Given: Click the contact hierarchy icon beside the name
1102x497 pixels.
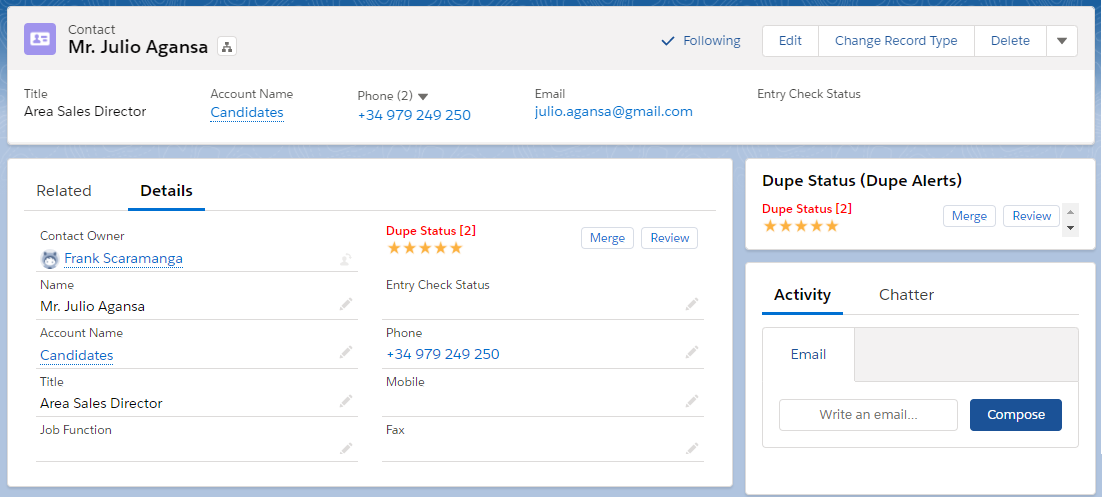Looking at the screenshot, I should pos(227,47).
